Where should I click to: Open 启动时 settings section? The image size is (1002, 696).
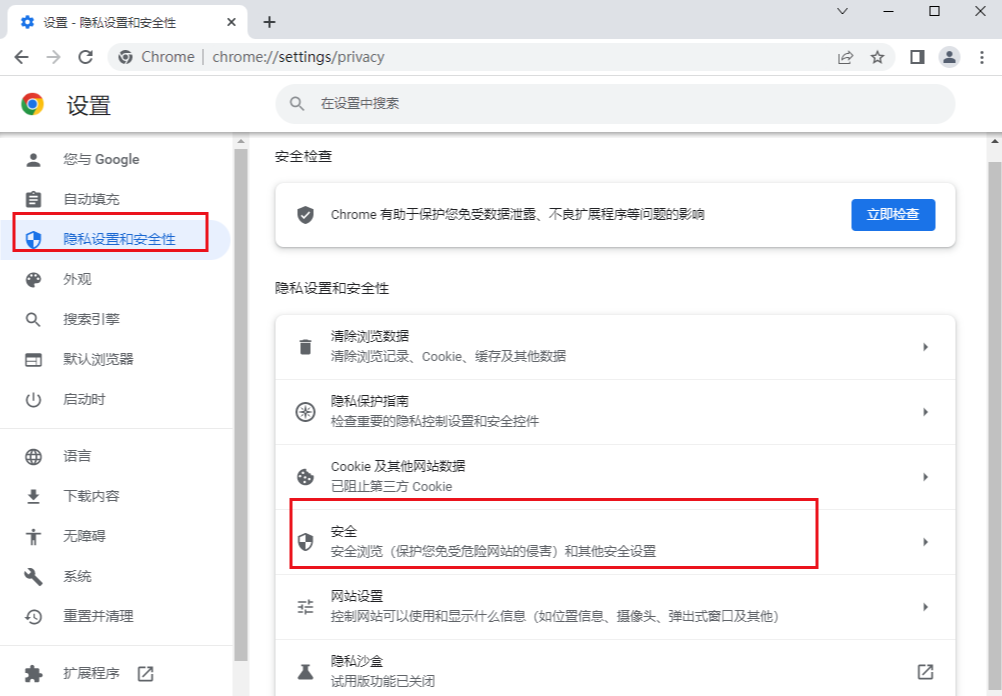[x=116, y=399]
